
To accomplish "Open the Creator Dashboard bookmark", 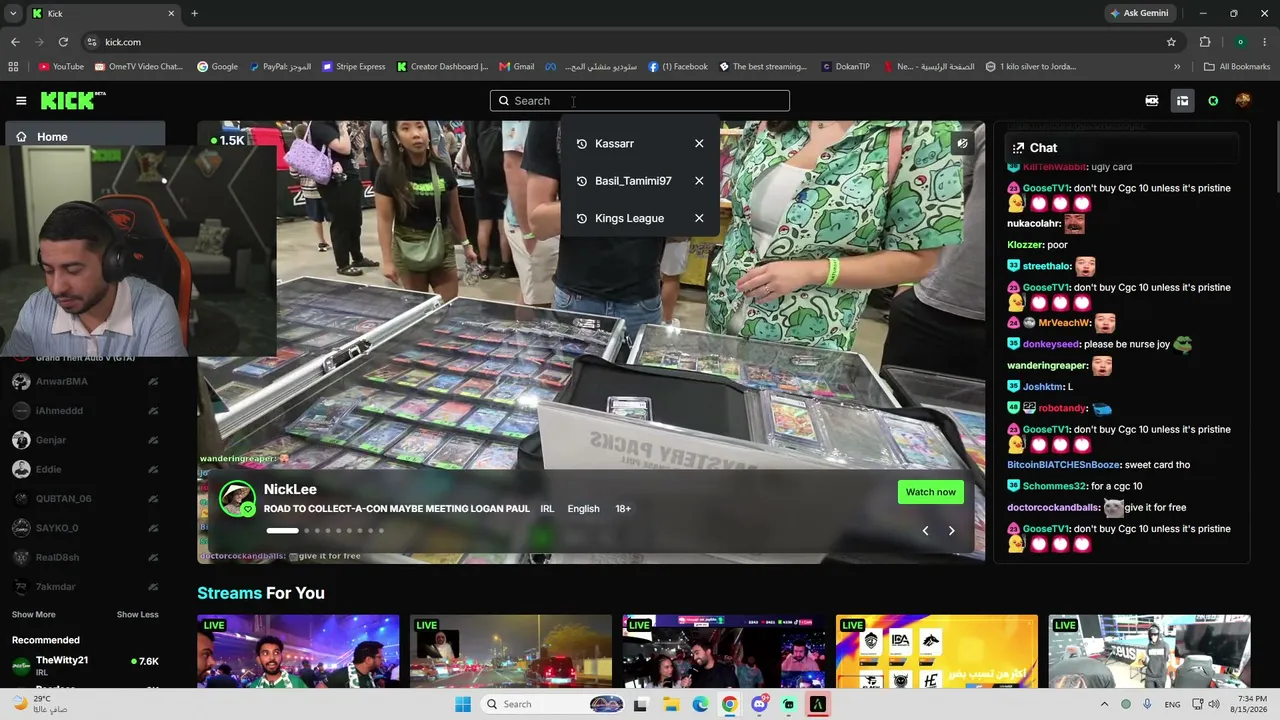I will click(443, 67).
